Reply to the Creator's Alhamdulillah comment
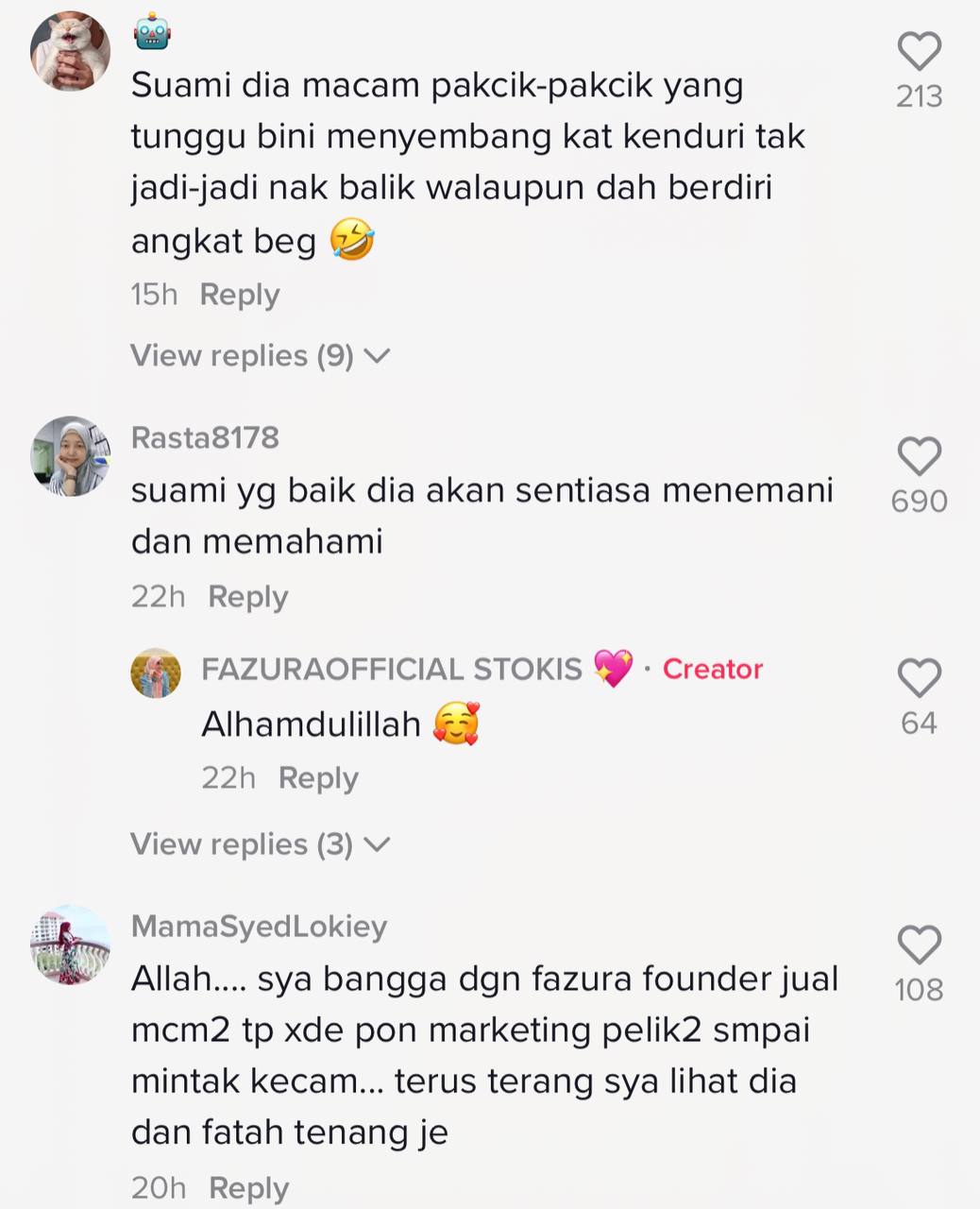The height and width of the screenshot is (1209, 980). pyautogui.click(x=318, y=778)
